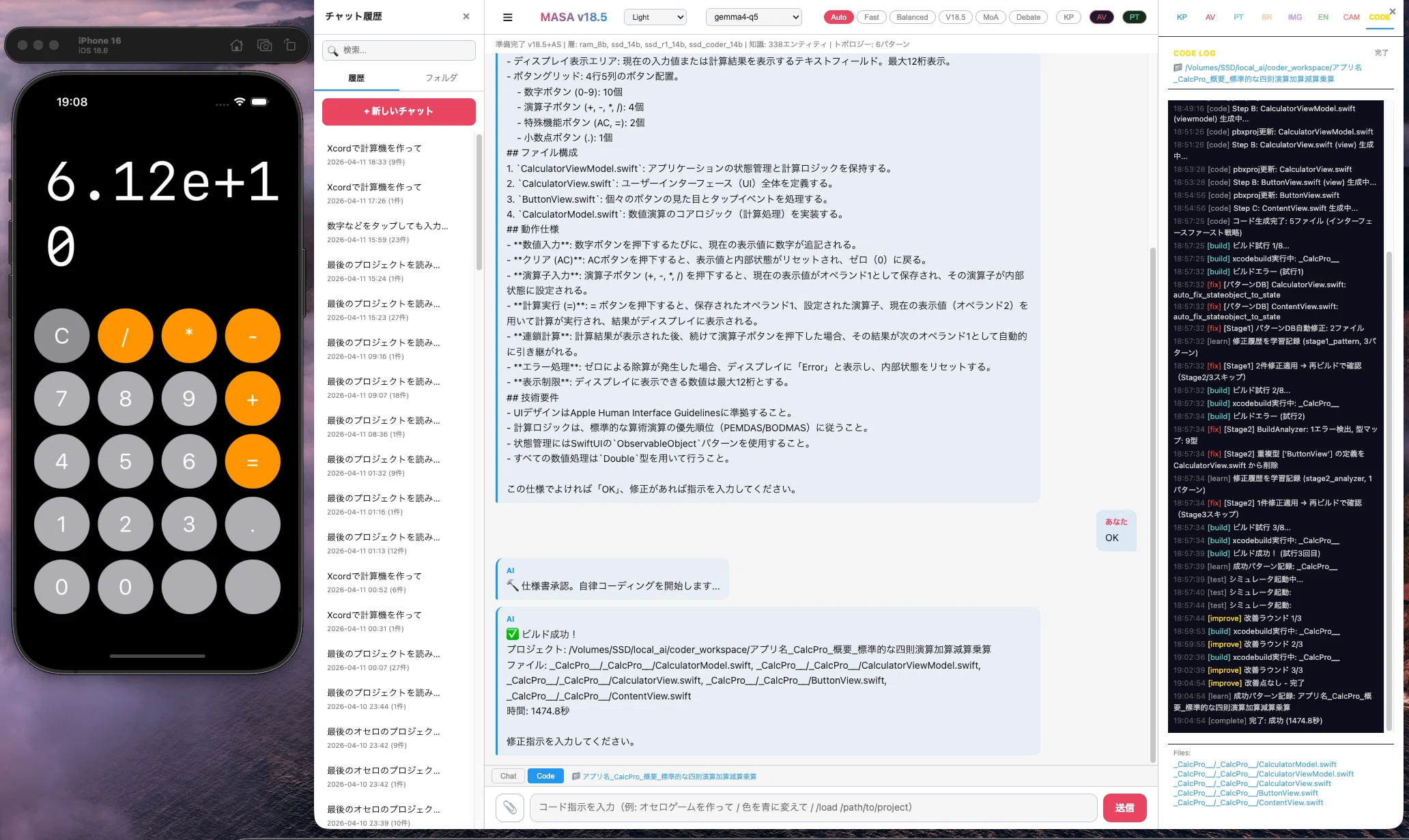This screenshot has height=840, width=1409.
Task: Tap the multiply key on the calculator
Action: 189,336
